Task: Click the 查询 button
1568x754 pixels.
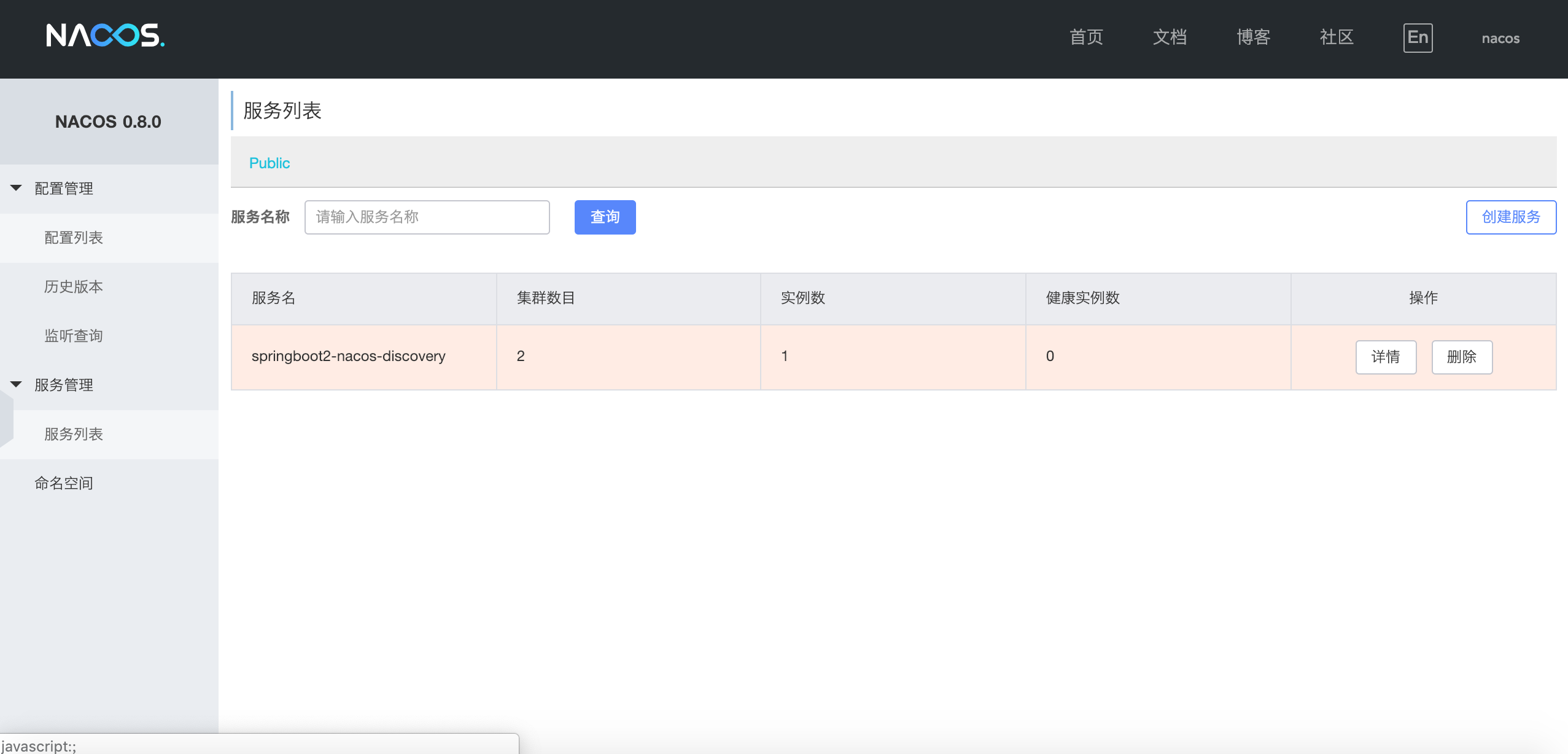Action: click(605, 217)
